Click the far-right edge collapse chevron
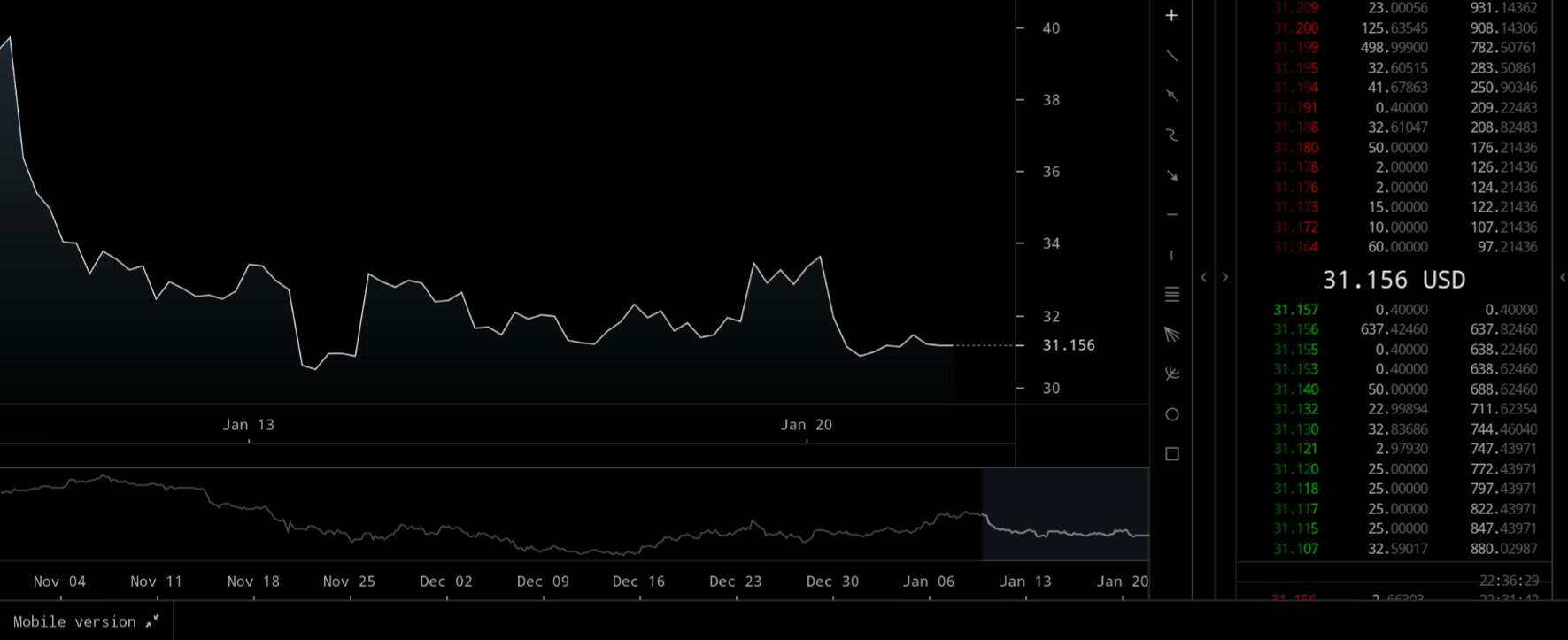 pyautogui.click(x=1562, y=278)
